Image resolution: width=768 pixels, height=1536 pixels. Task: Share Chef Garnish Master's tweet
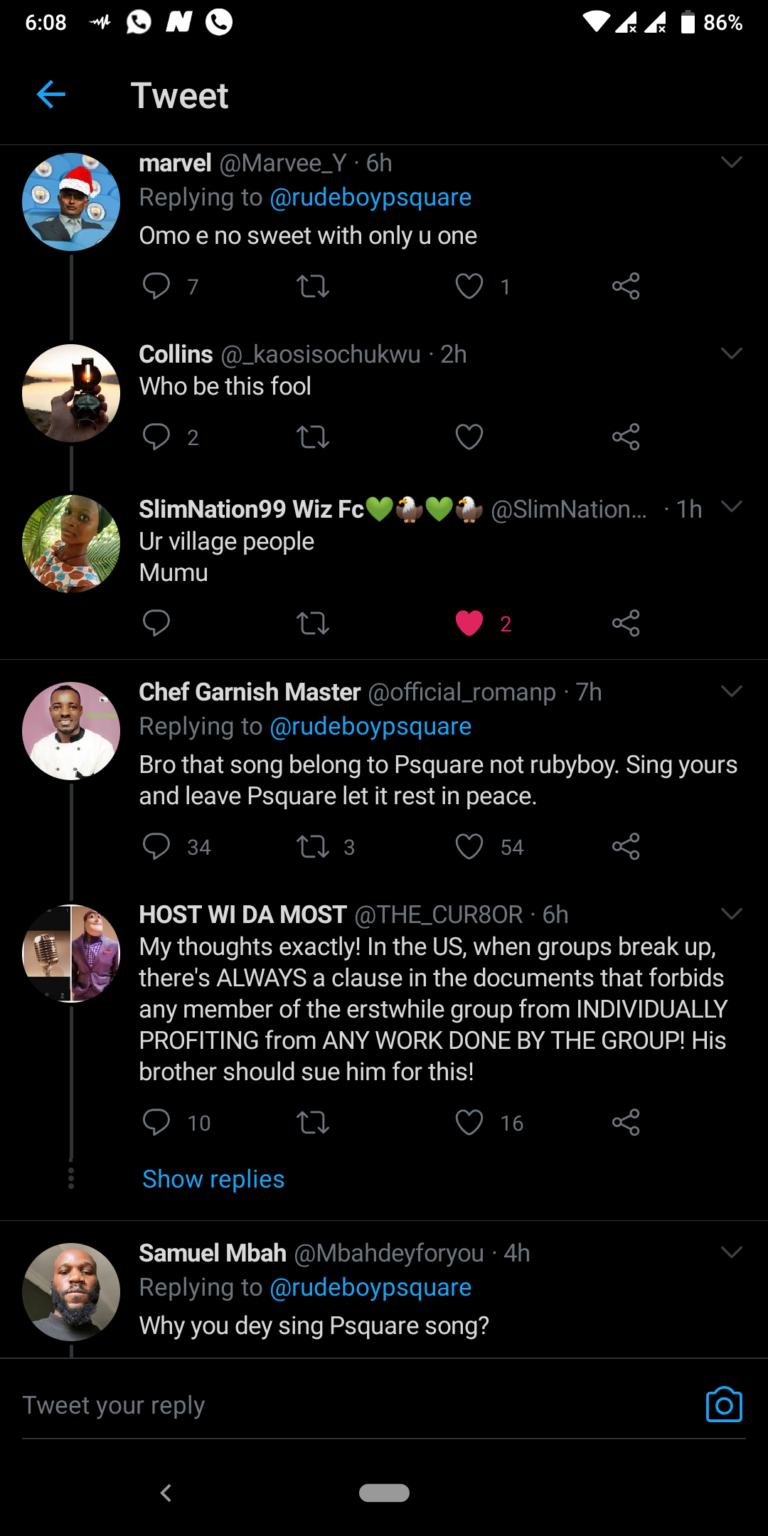coord(626,847)
